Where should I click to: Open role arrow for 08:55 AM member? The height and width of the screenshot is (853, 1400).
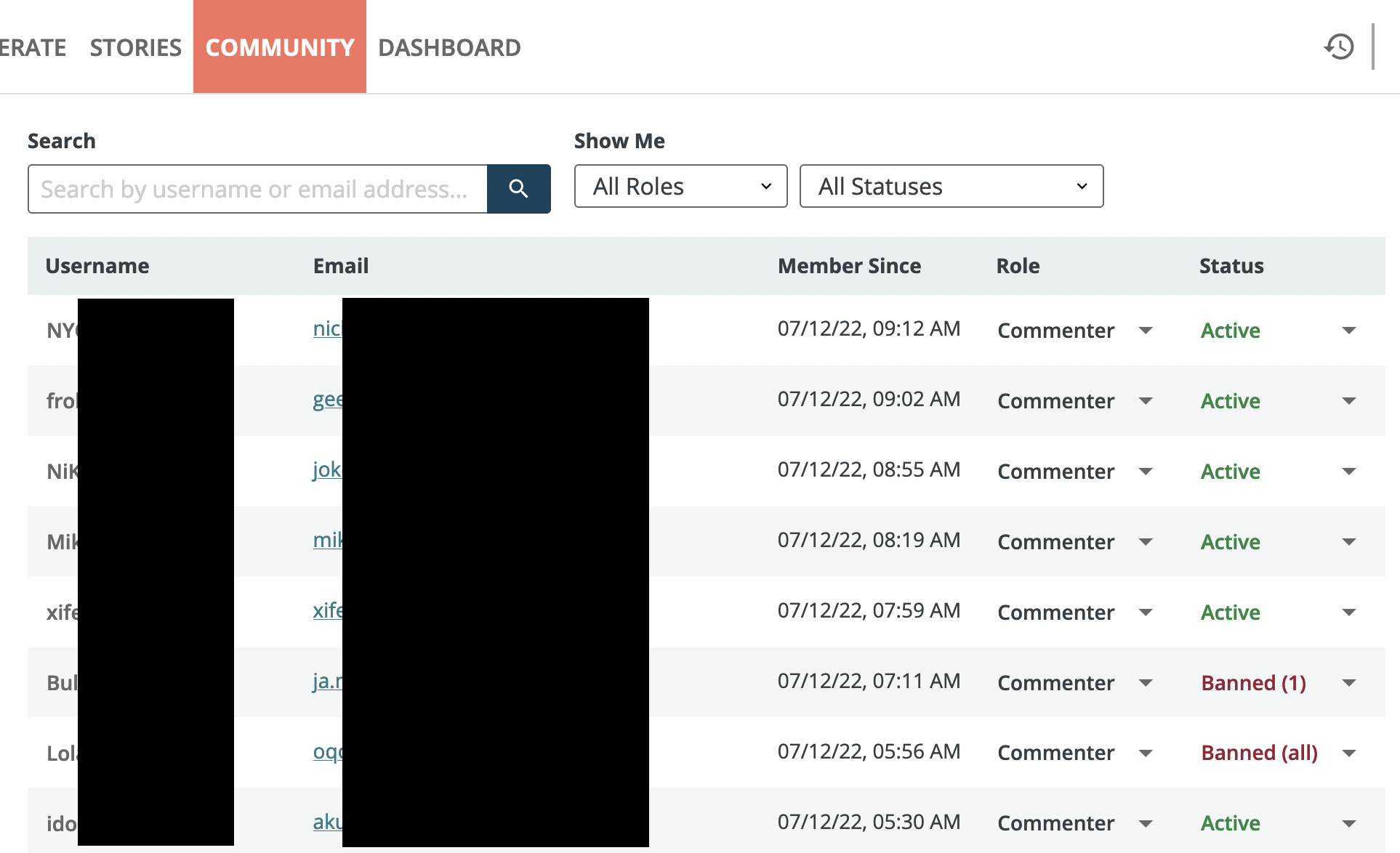[x=1146, y=472]
